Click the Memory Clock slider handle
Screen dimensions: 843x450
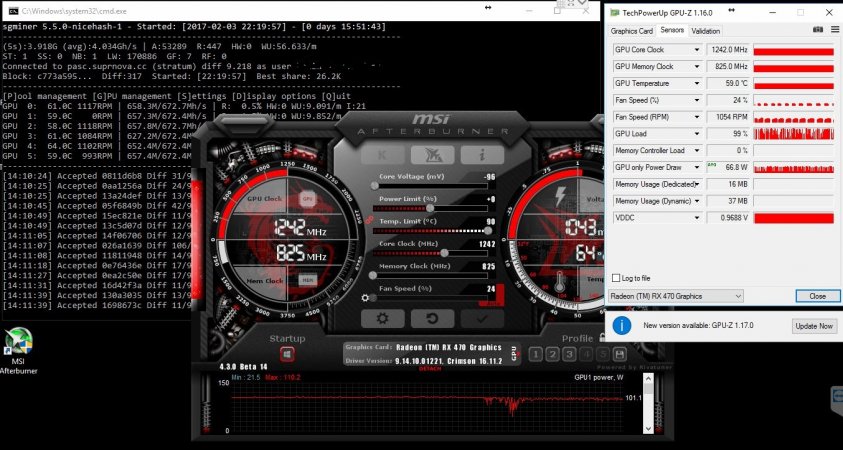pyautogui.click(x=373, y=275)
